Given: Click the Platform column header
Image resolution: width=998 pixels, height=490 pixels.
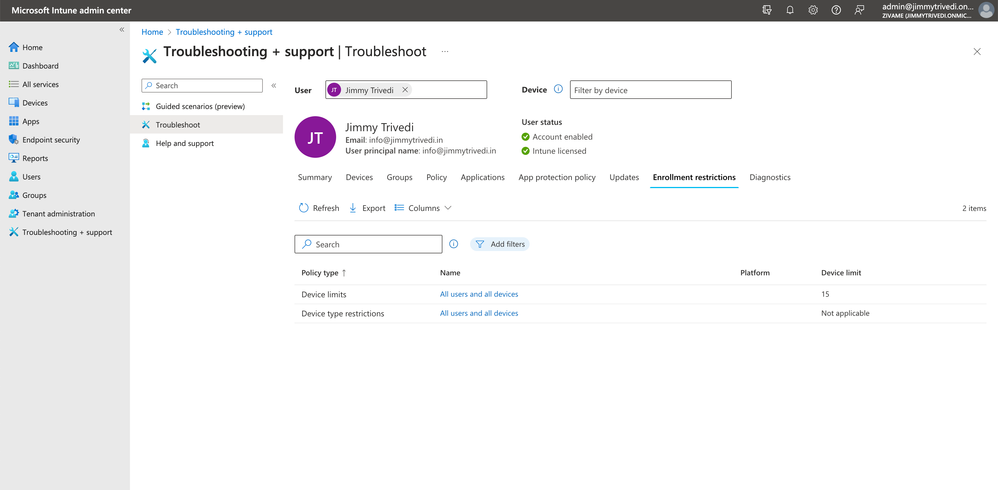Looking at the screenshot, I should click(755, 273).
